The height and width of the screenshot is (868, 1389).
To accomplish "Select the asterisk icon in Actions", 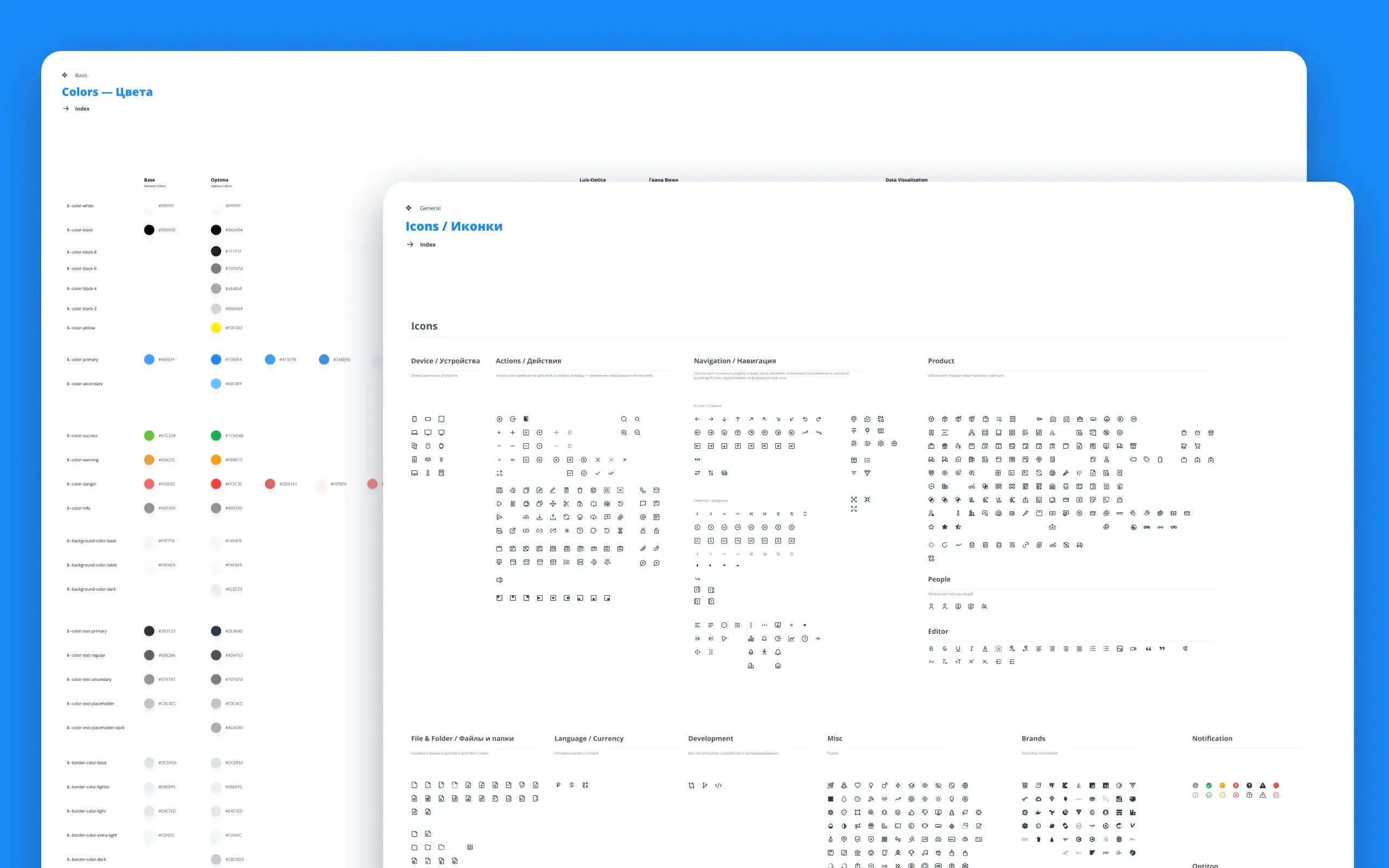I will (x=566, y=531).
